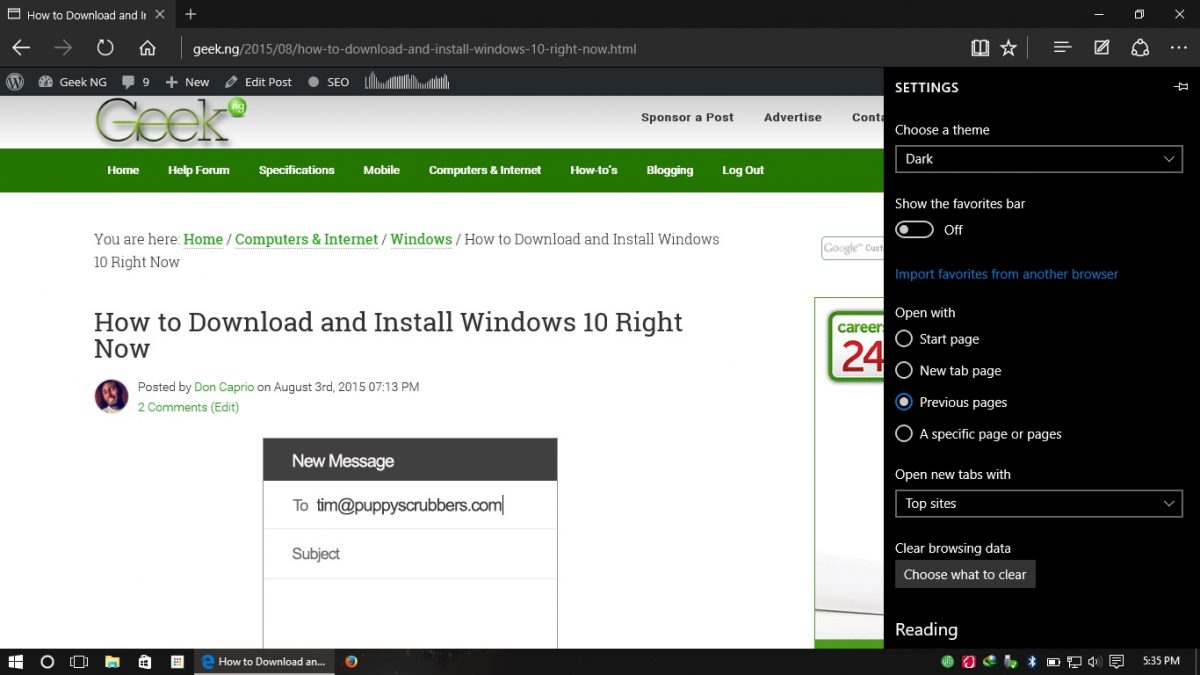Click Choose what to clear button
Screen dimensions: 1200x675
965,575
